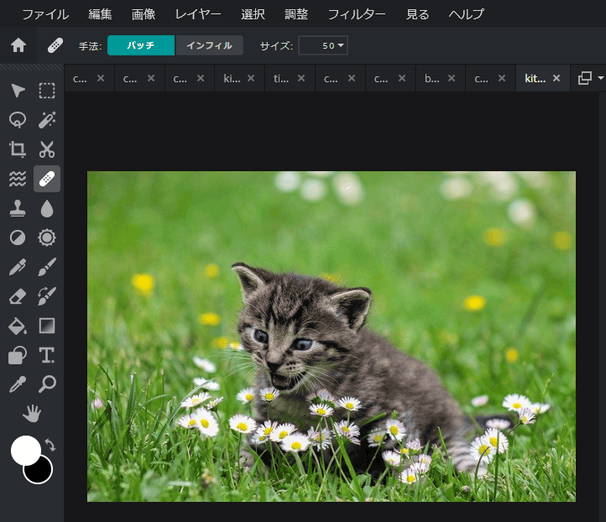Select the Paint Bucket fill tool
Screen dimensions: 606x522
pyautogui.click(x=18, y=326)
